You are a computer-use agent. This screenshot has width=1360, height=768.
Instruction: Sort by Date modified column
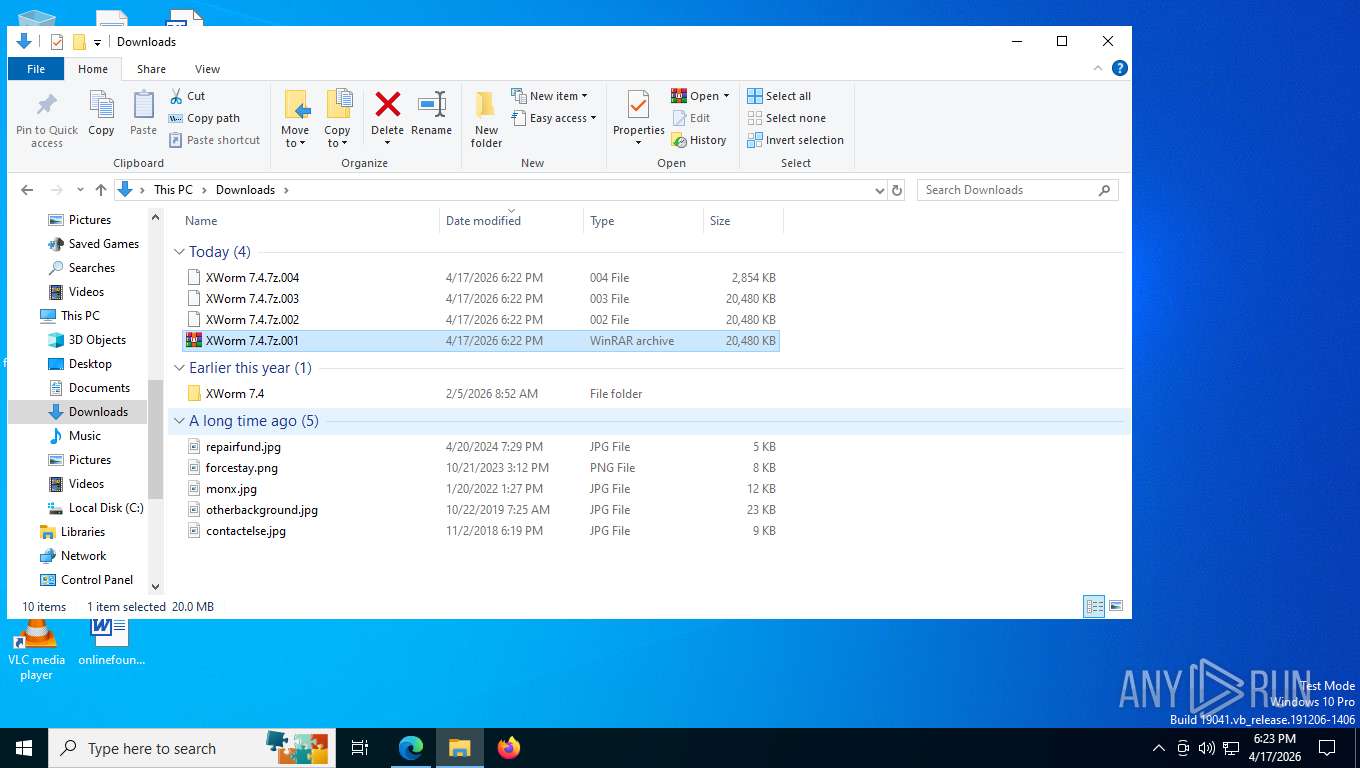511,221
